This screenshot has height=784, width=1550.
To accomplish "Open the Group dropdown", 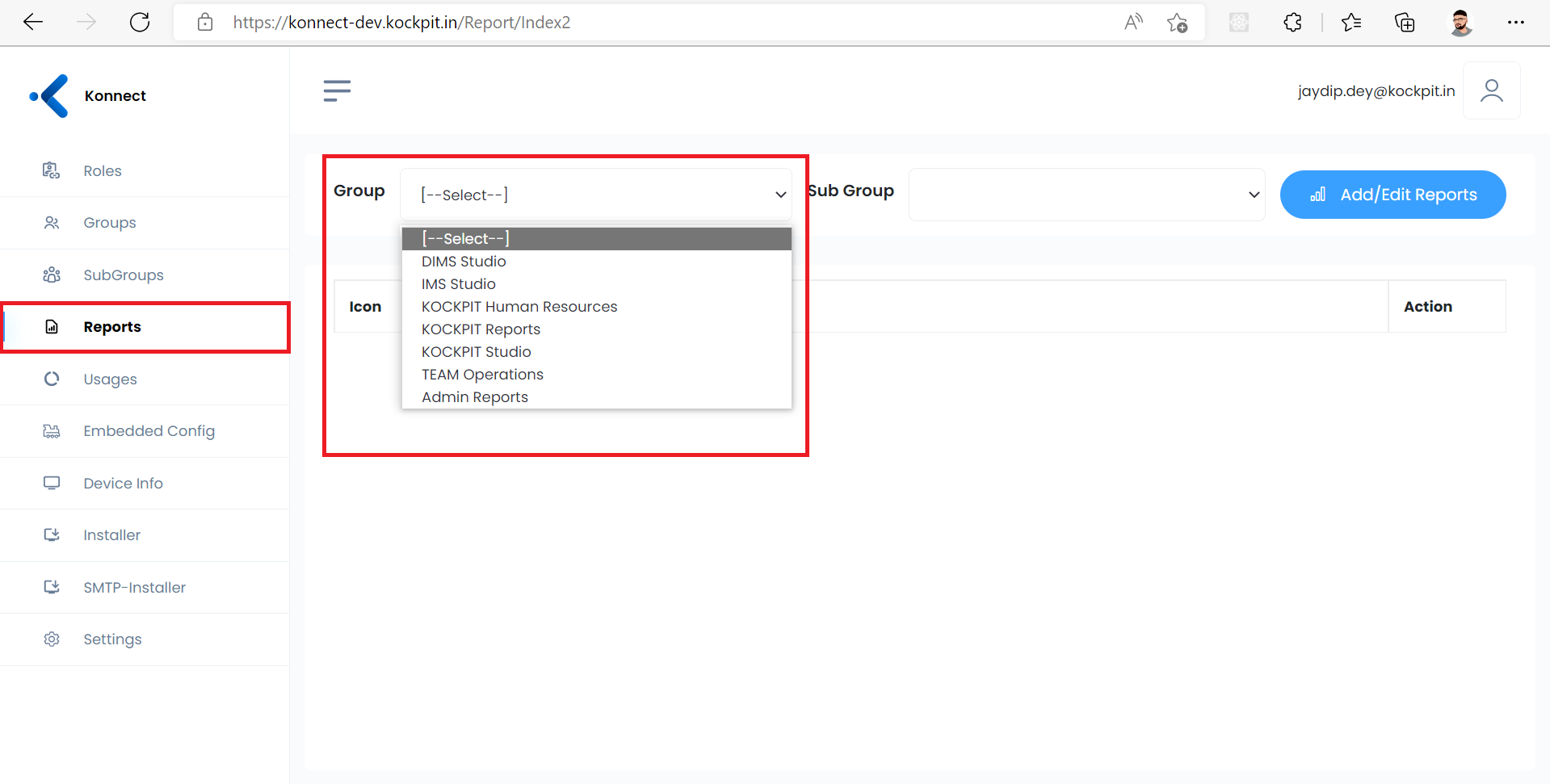I will pyautogui.click(x=596, y=195).
